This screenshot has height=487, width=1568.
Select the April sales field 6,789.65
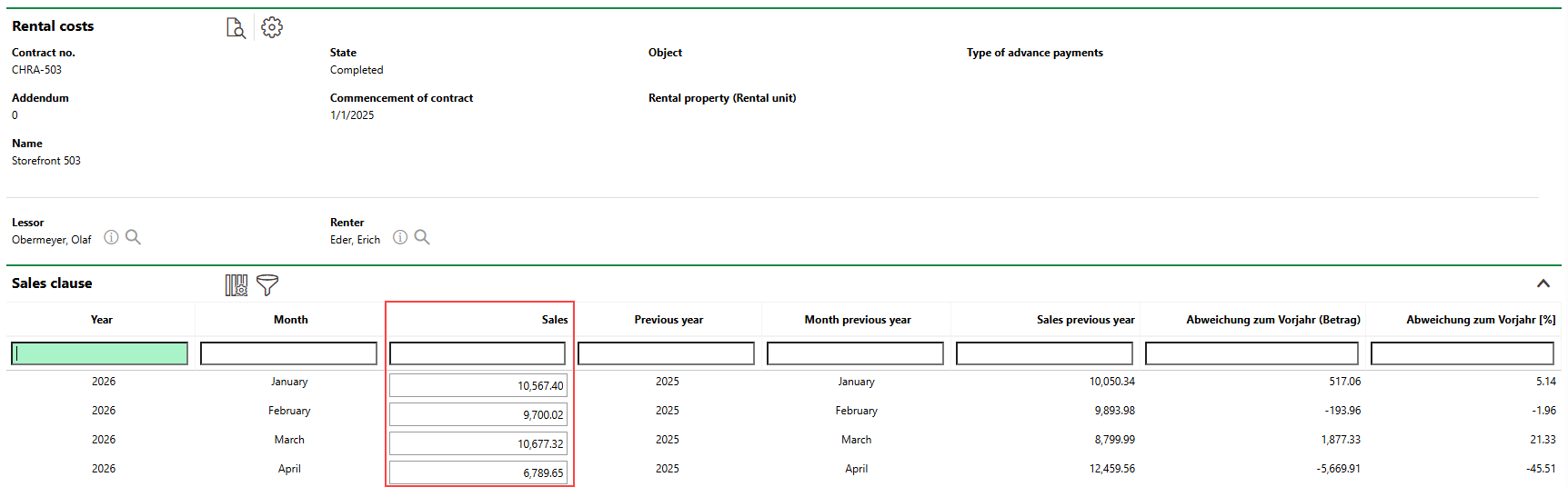click(478, 472)
